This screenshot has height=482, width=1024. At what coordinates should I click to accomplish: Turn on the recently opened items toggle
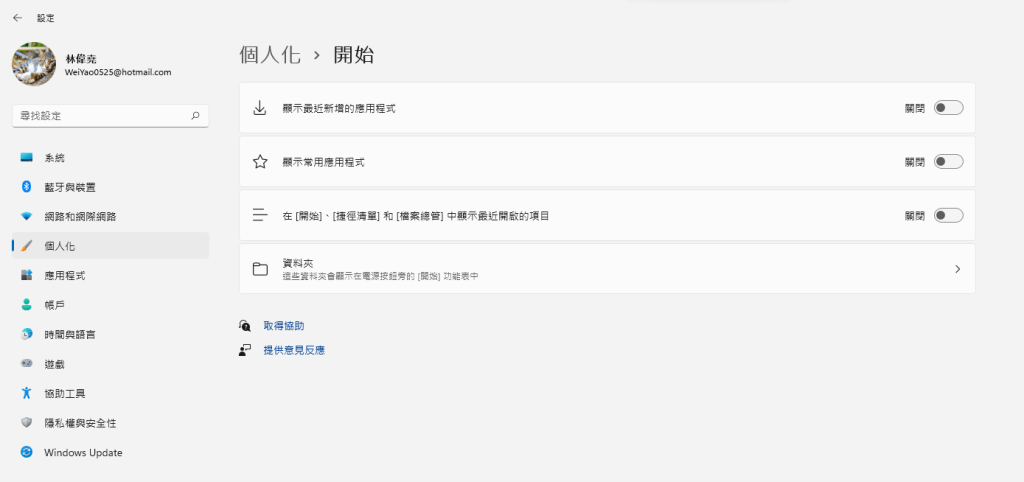point(948,215)
